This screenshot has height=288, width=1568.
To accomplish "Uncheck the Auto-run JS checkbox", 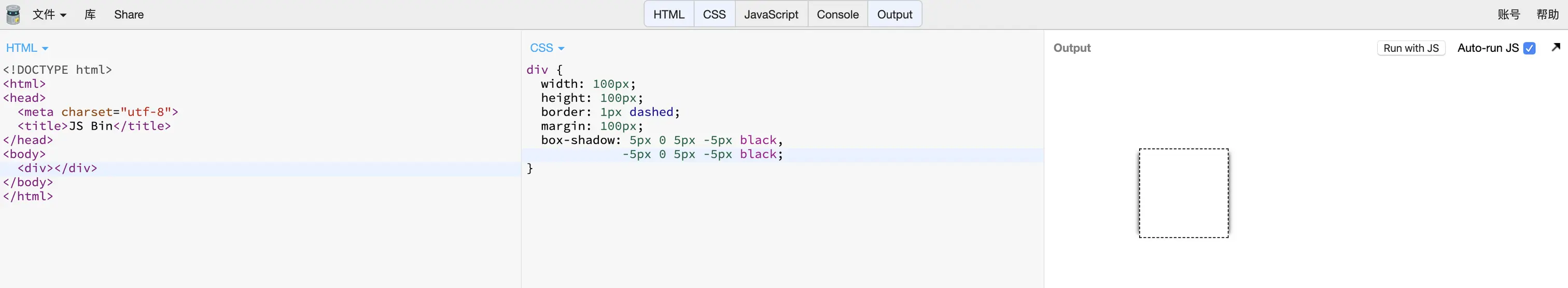I will [1529, 48].
